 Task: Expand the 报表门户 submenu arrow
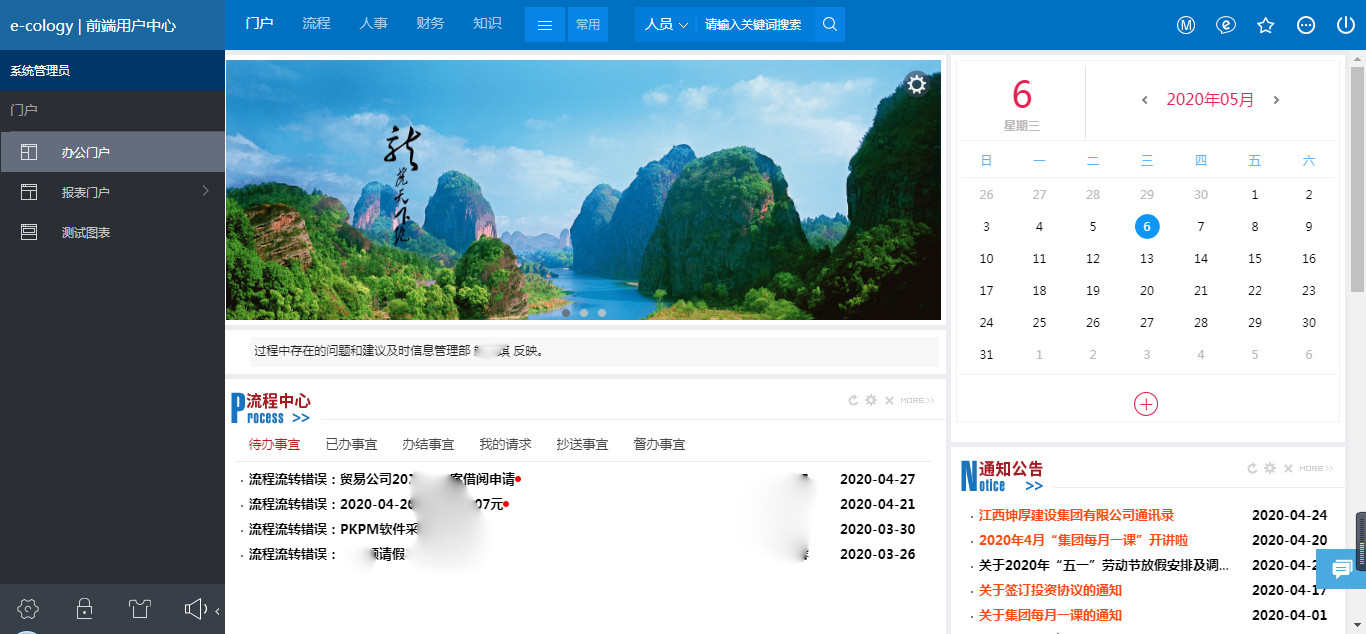point(205,190)
